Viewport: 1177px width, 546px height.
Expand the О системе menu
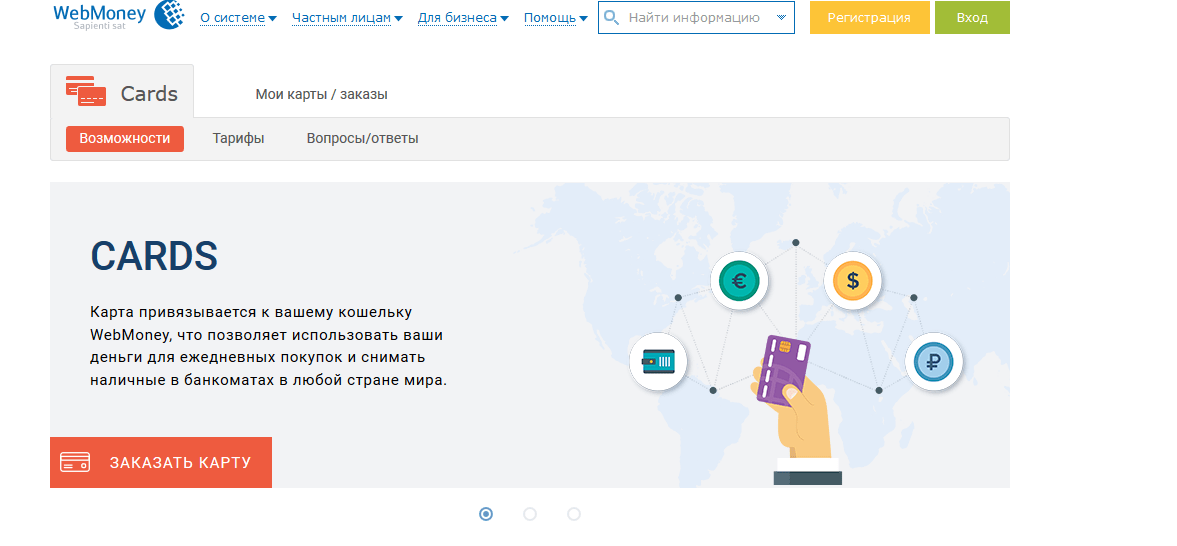238,17
